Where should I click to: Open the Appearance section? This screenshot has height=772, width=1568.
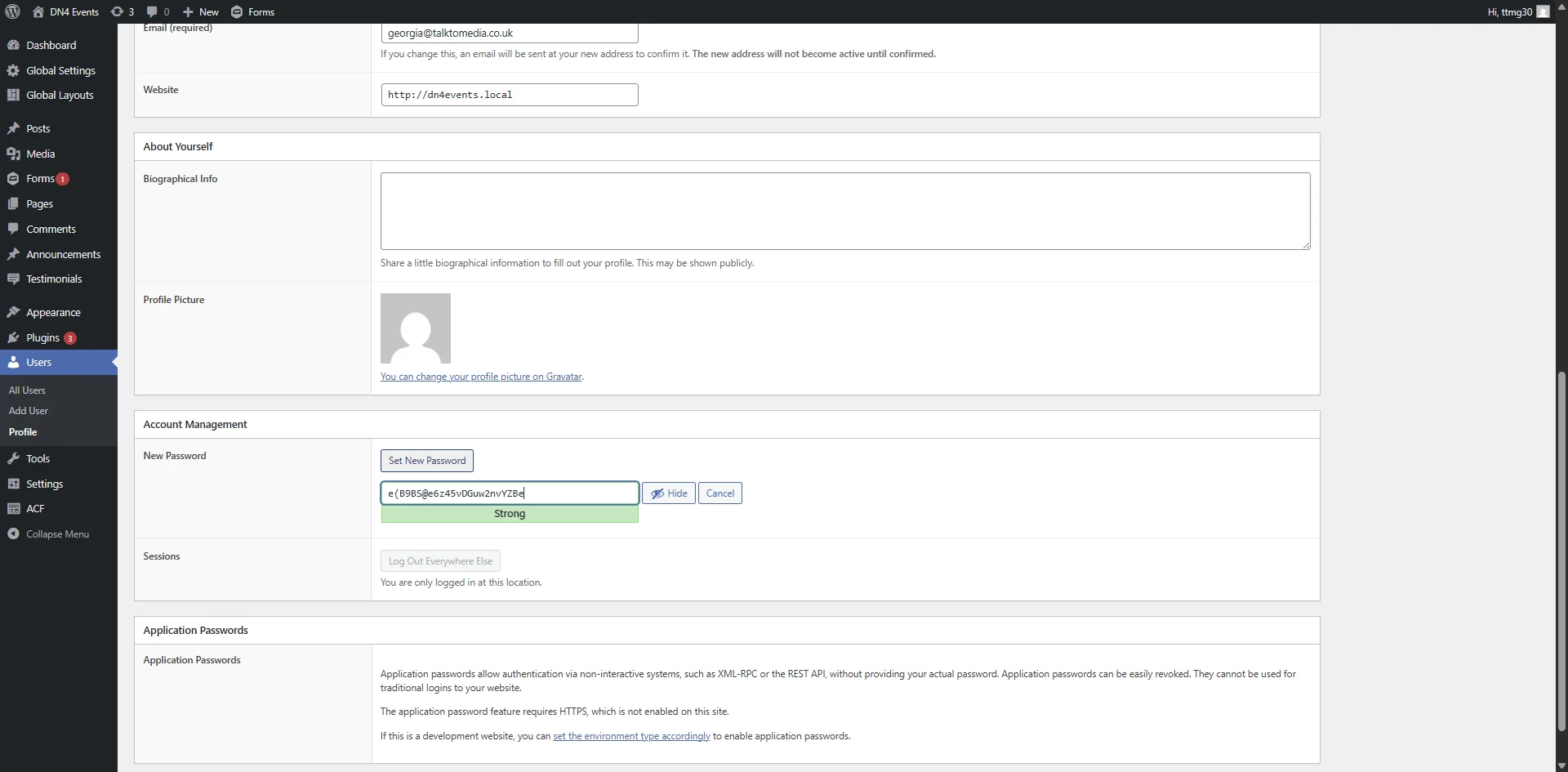(53, 312)
